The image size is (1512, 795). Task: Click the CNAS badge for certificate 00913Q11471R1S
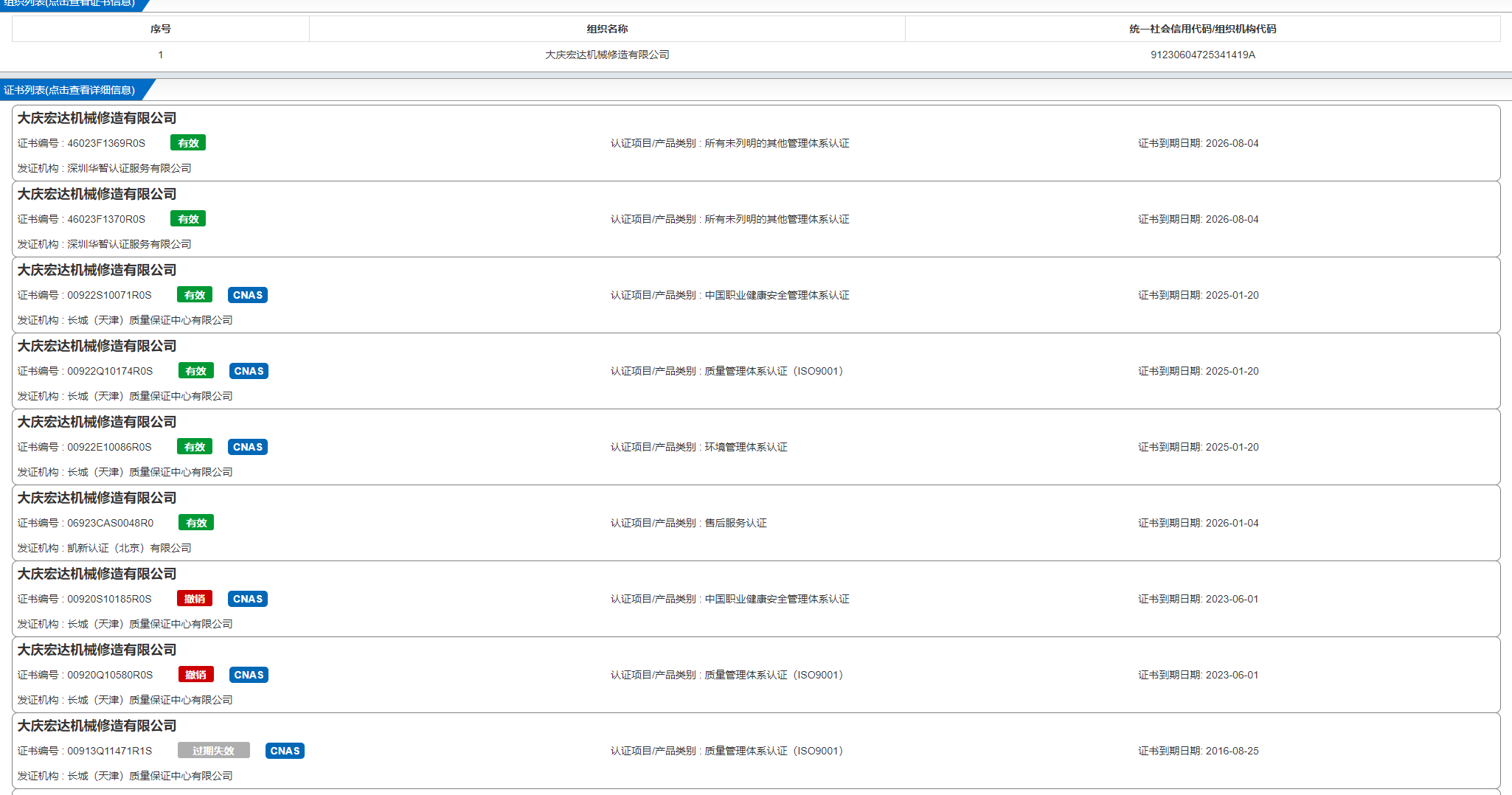(x=285, y=751)
